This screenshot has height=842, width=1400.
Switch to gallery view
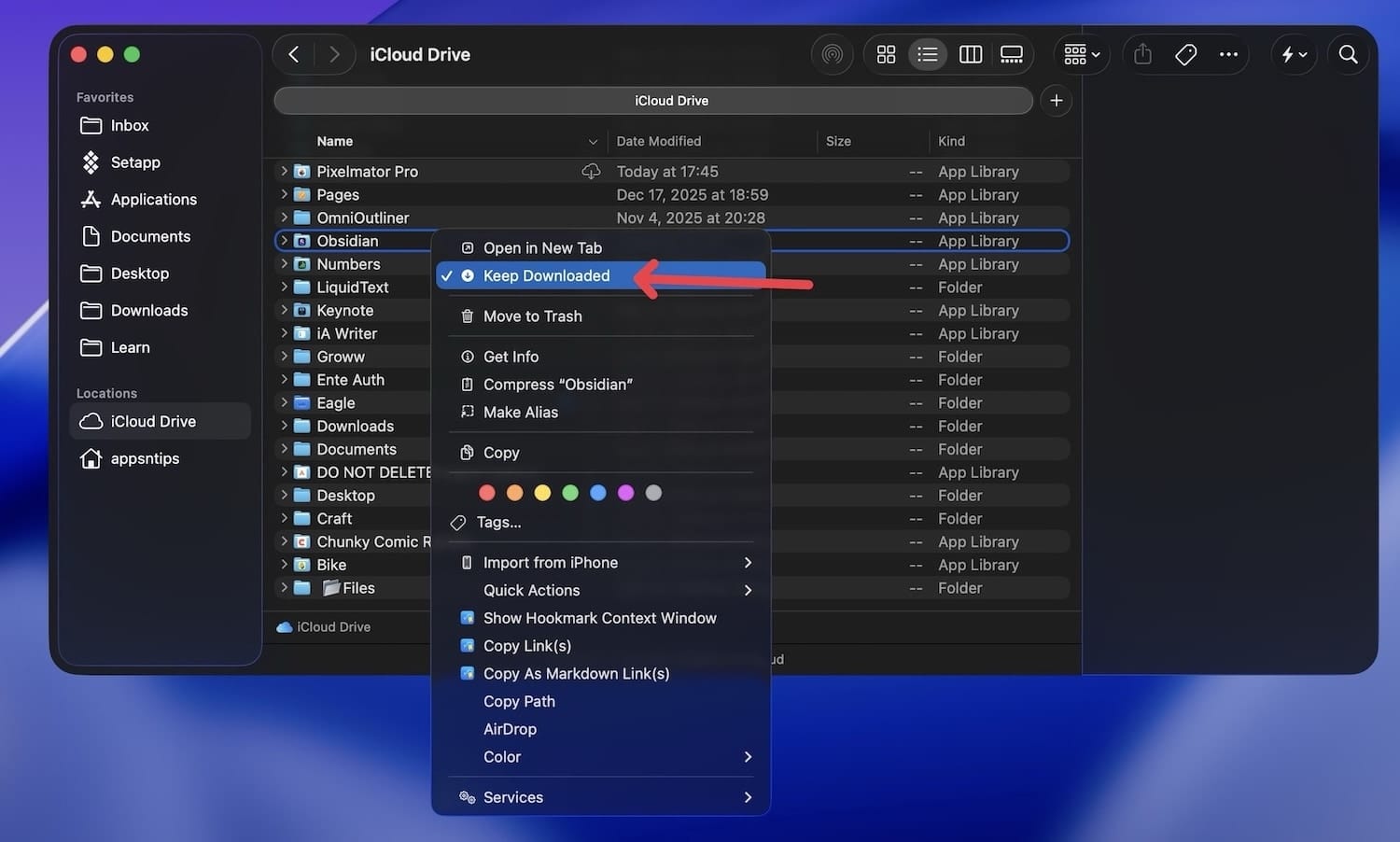[x=1012, y=54]
